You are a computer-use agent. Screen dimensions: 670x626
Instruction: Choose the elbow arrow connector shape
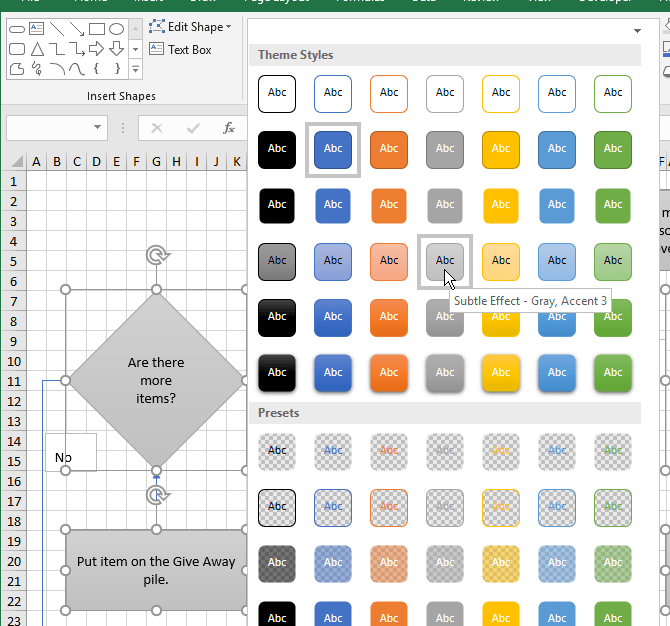pyautogui.click(x=76, y=49)
